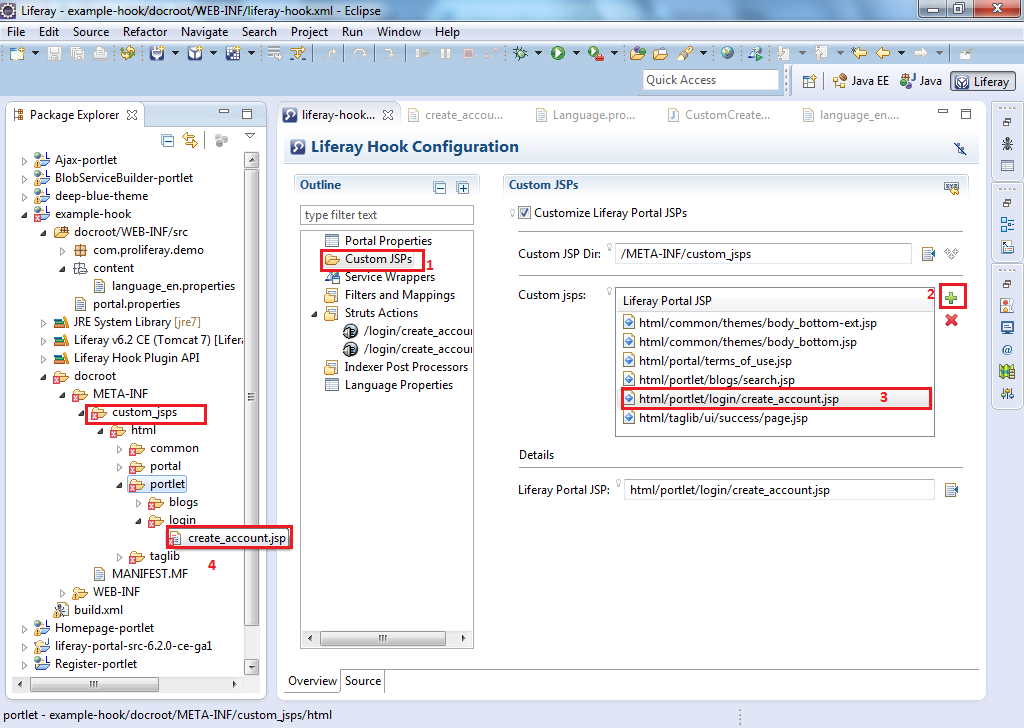Click the Print icon in the toolbar

[100, 53]
